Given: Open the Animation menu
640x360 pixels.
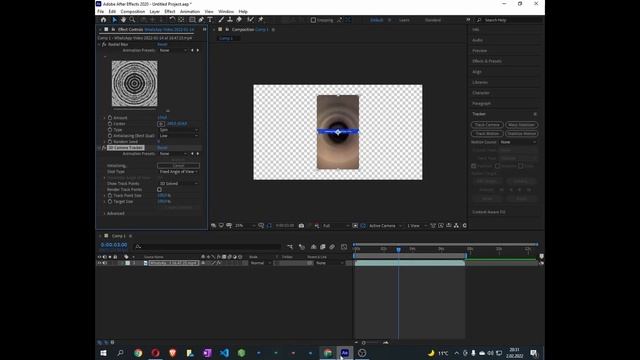Looking at the screenshot, I should [190, 11].
